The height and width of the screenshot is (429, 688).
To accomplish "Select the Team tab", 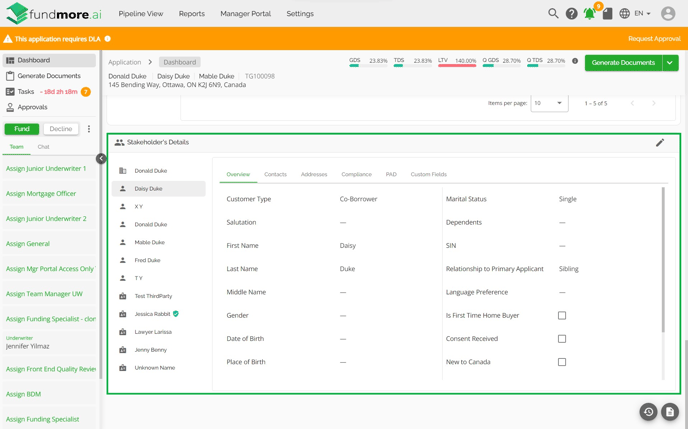I will (x=17, y=147).
